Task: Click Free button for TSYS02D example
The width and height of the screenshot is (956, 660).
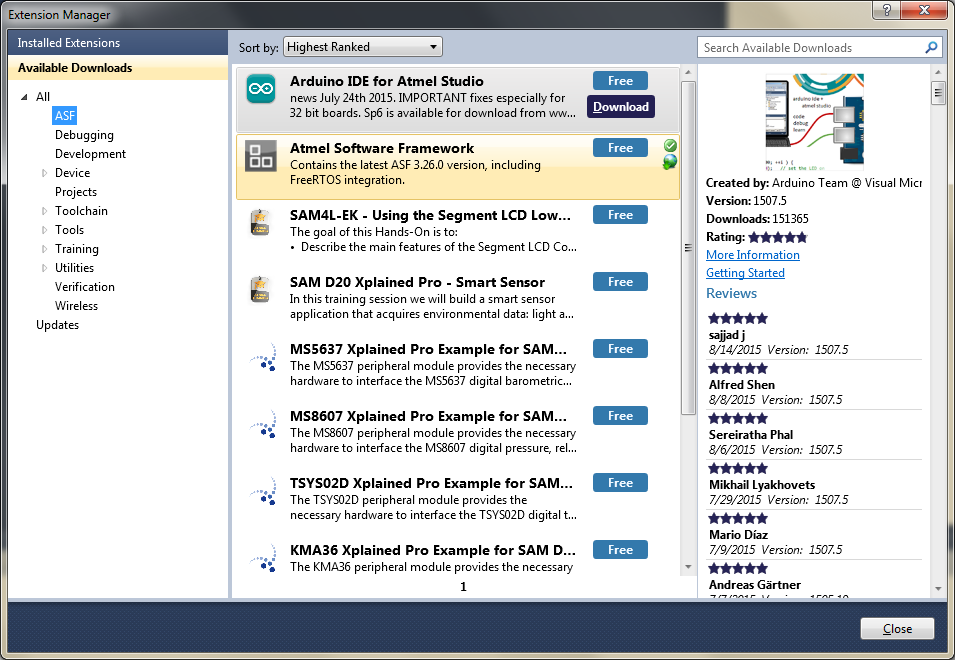Action: coord(620,483)
